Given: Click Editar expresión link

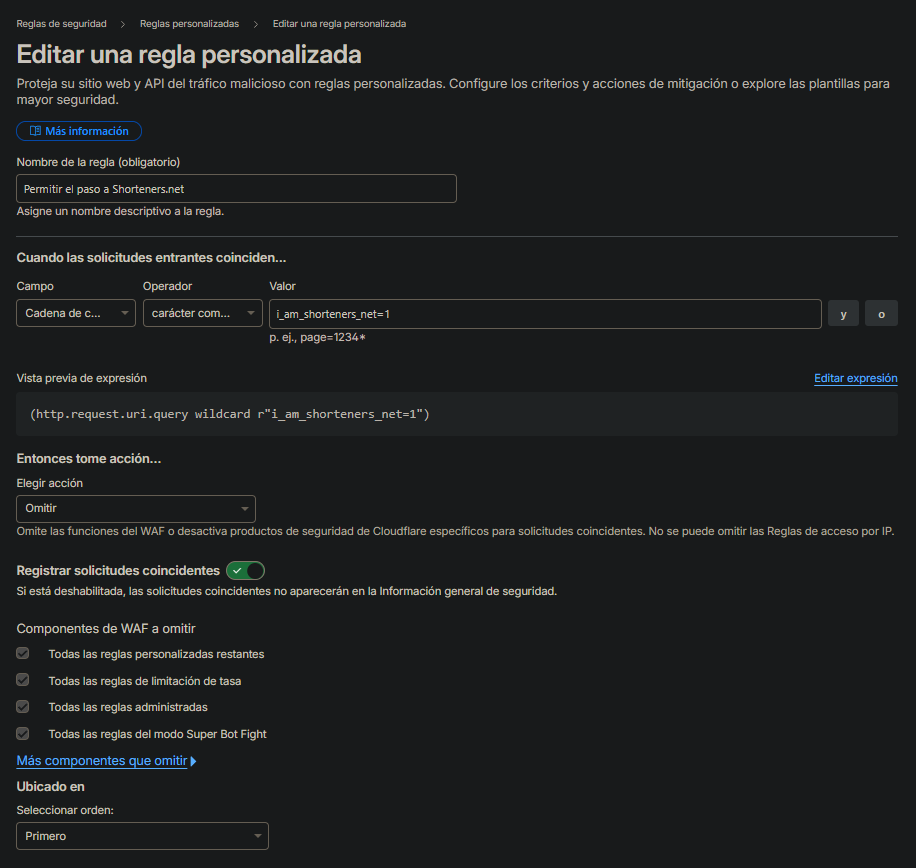Looking at the screenshot, I should 856,378.
